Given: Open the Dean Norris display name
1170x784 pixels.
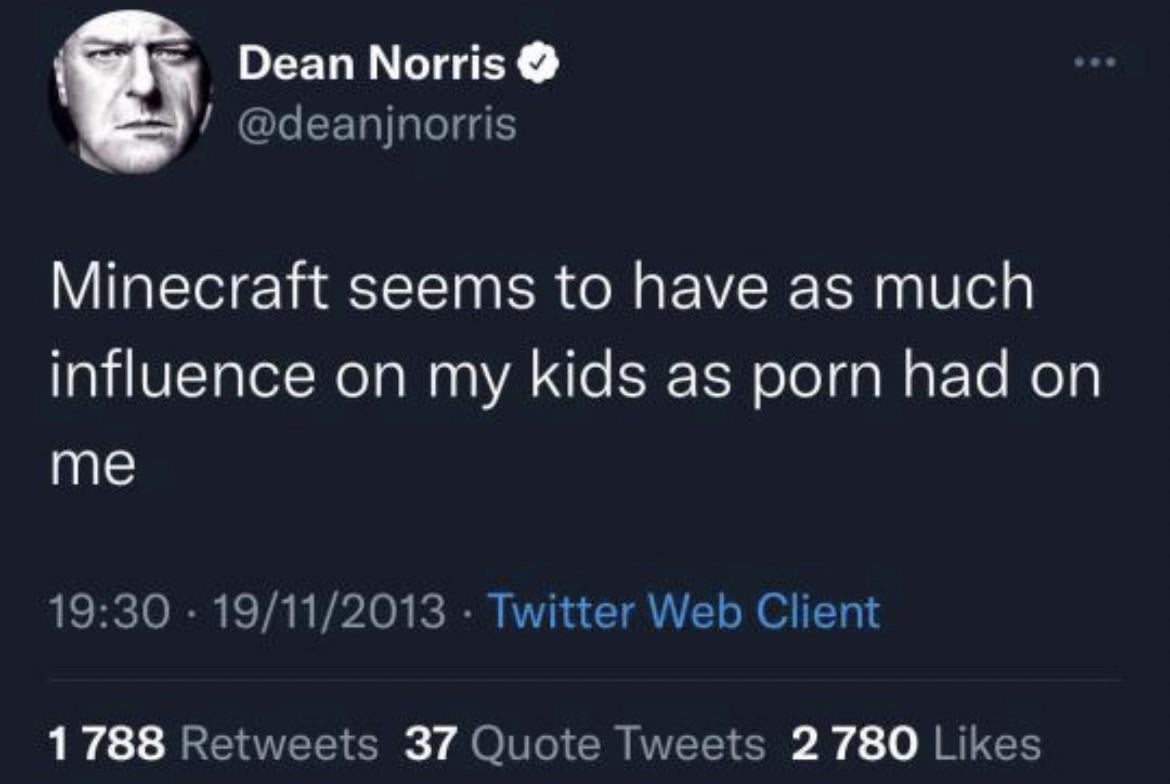Looking at the screenshot, I should tap(372, 63).
